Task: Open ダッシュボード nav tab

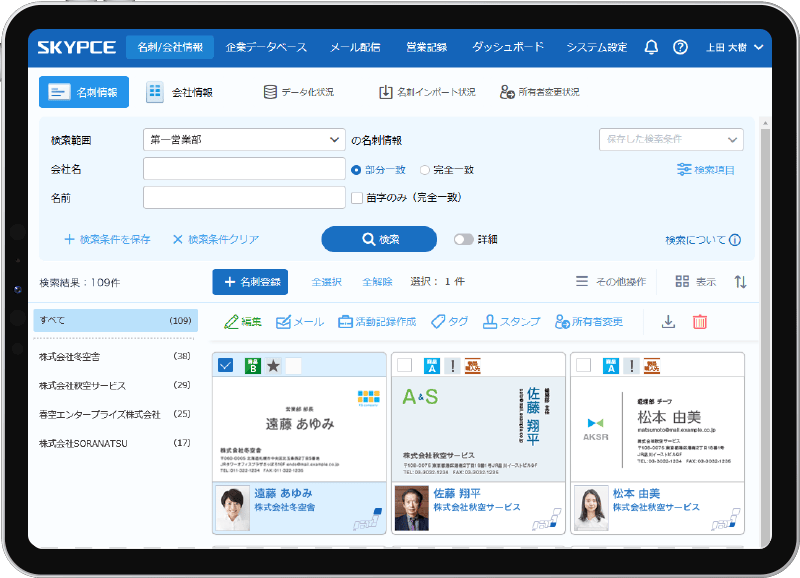Action: click(508, 47)
